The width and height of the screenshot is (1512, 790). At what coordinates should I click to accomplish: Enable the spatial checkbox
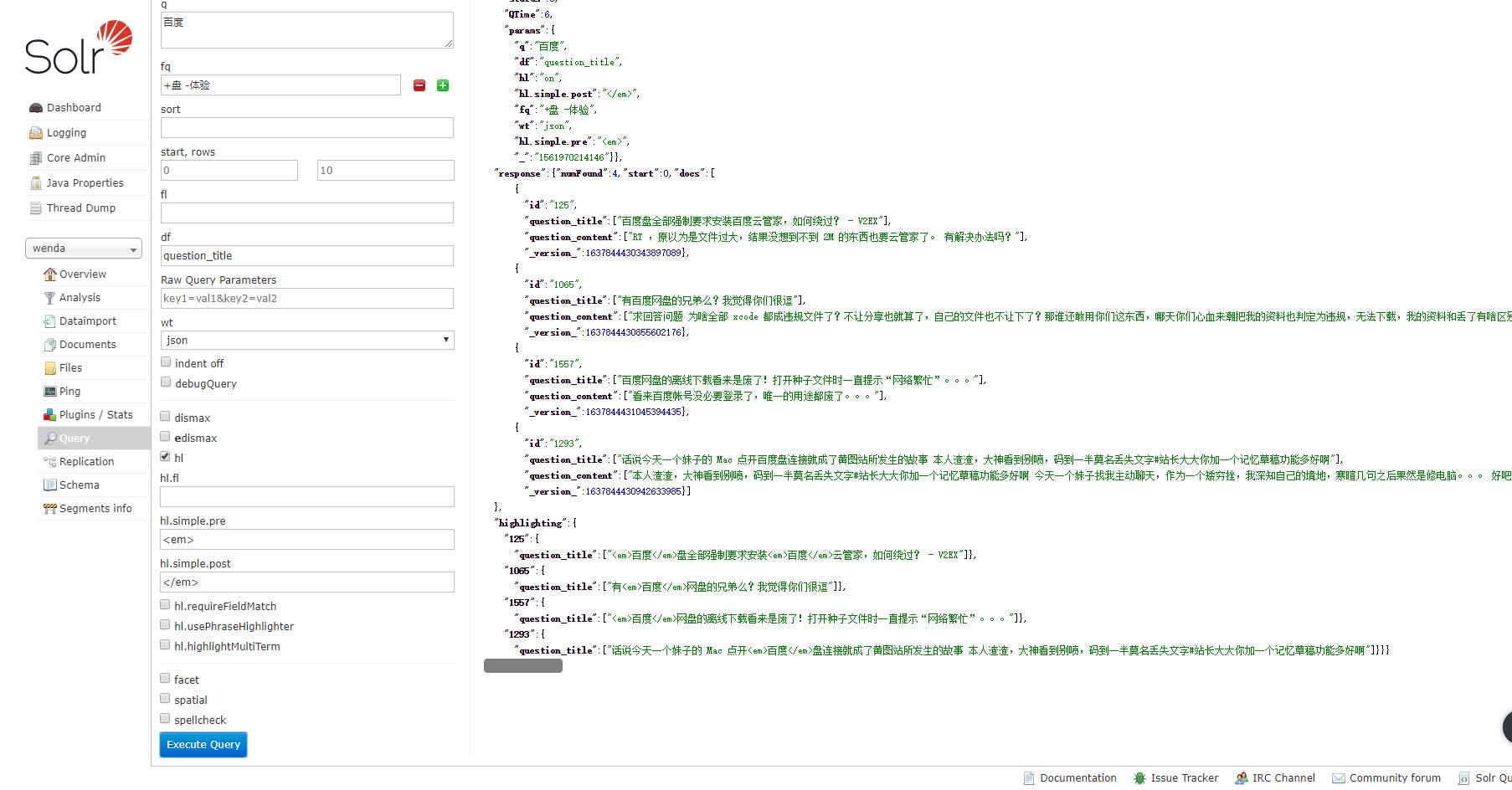(166, 699)
